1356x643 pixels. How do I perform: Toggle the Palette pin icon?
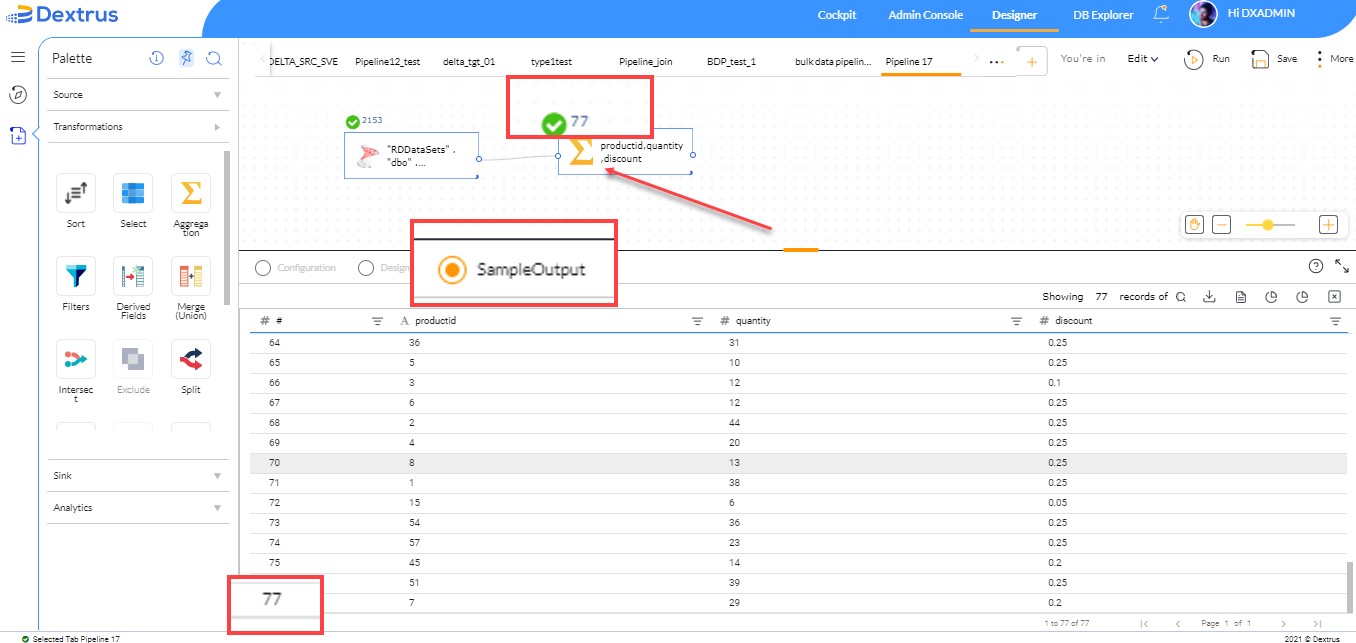click(x=186, y=58)
